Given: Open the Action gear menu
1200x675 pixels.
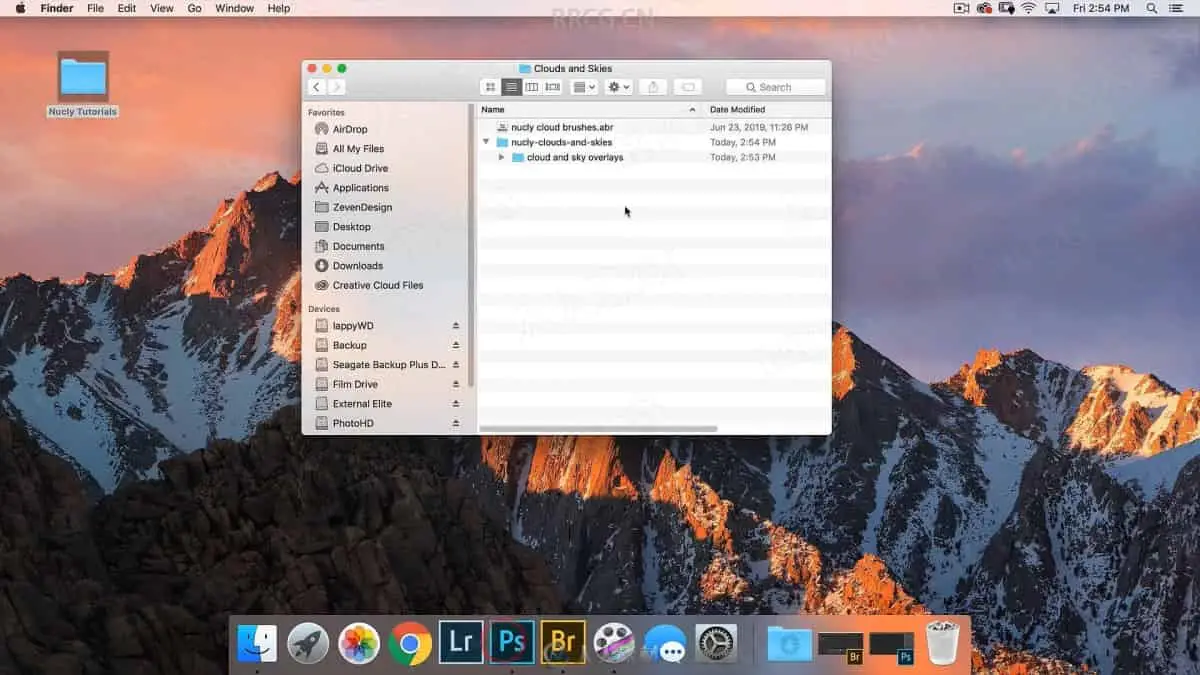Looking at the screenshot, I should pos(619,87).
